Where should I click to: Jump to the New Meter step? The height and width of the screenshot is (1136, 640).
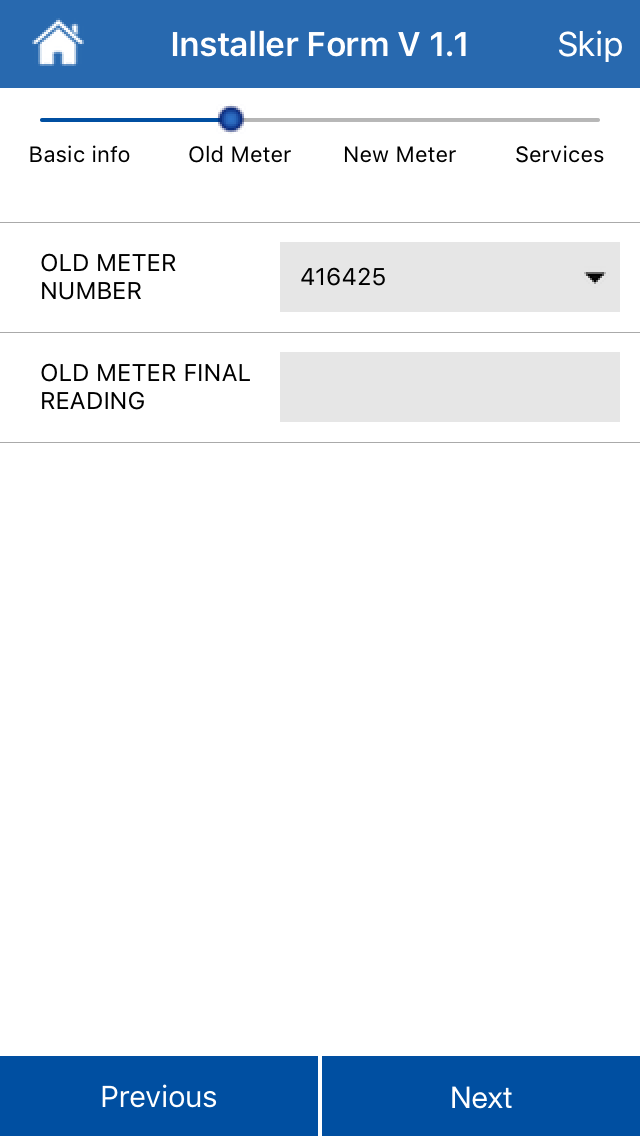pos(400,155)
